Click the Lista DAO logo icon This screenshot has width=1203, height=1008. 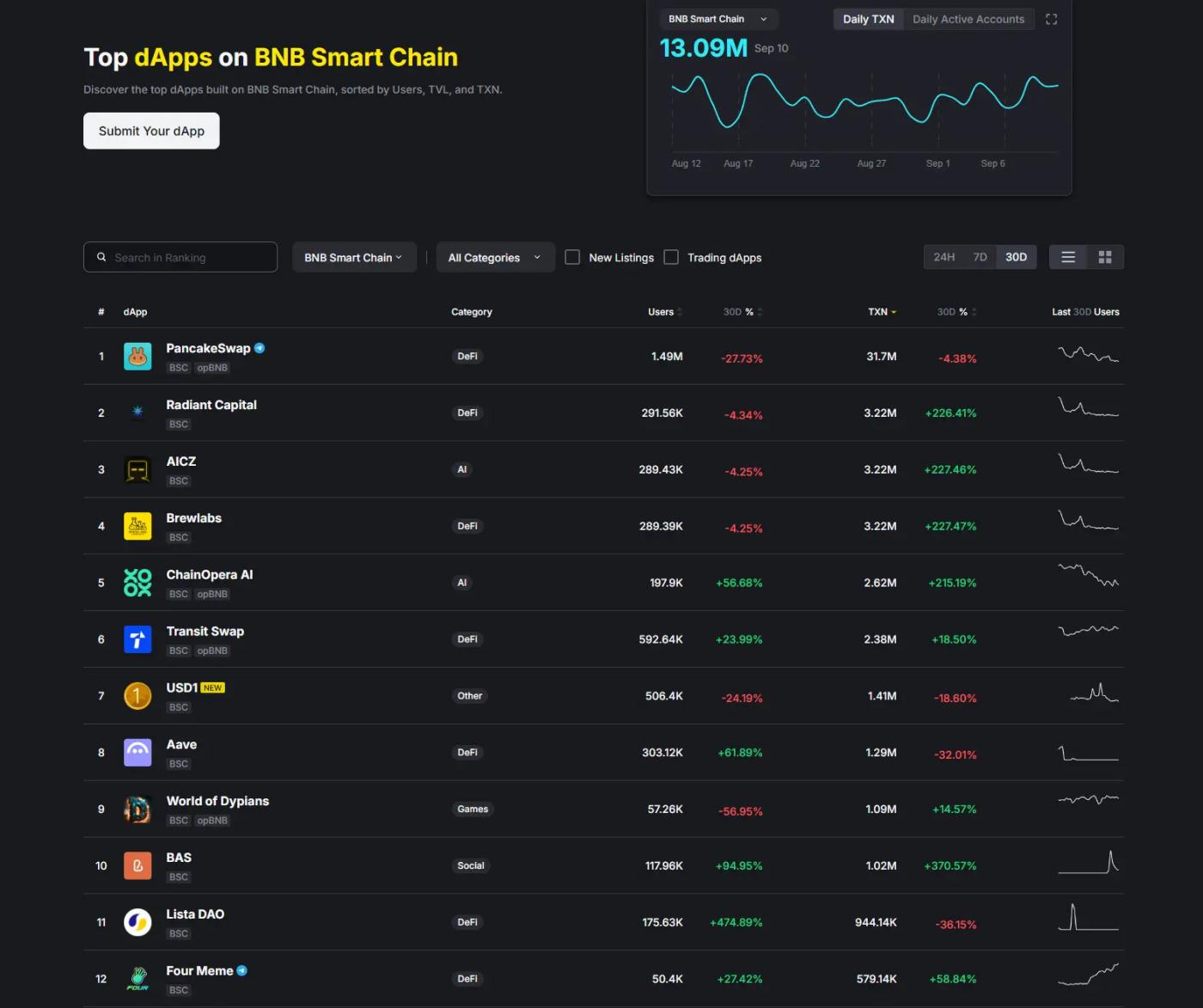point(137,922)
